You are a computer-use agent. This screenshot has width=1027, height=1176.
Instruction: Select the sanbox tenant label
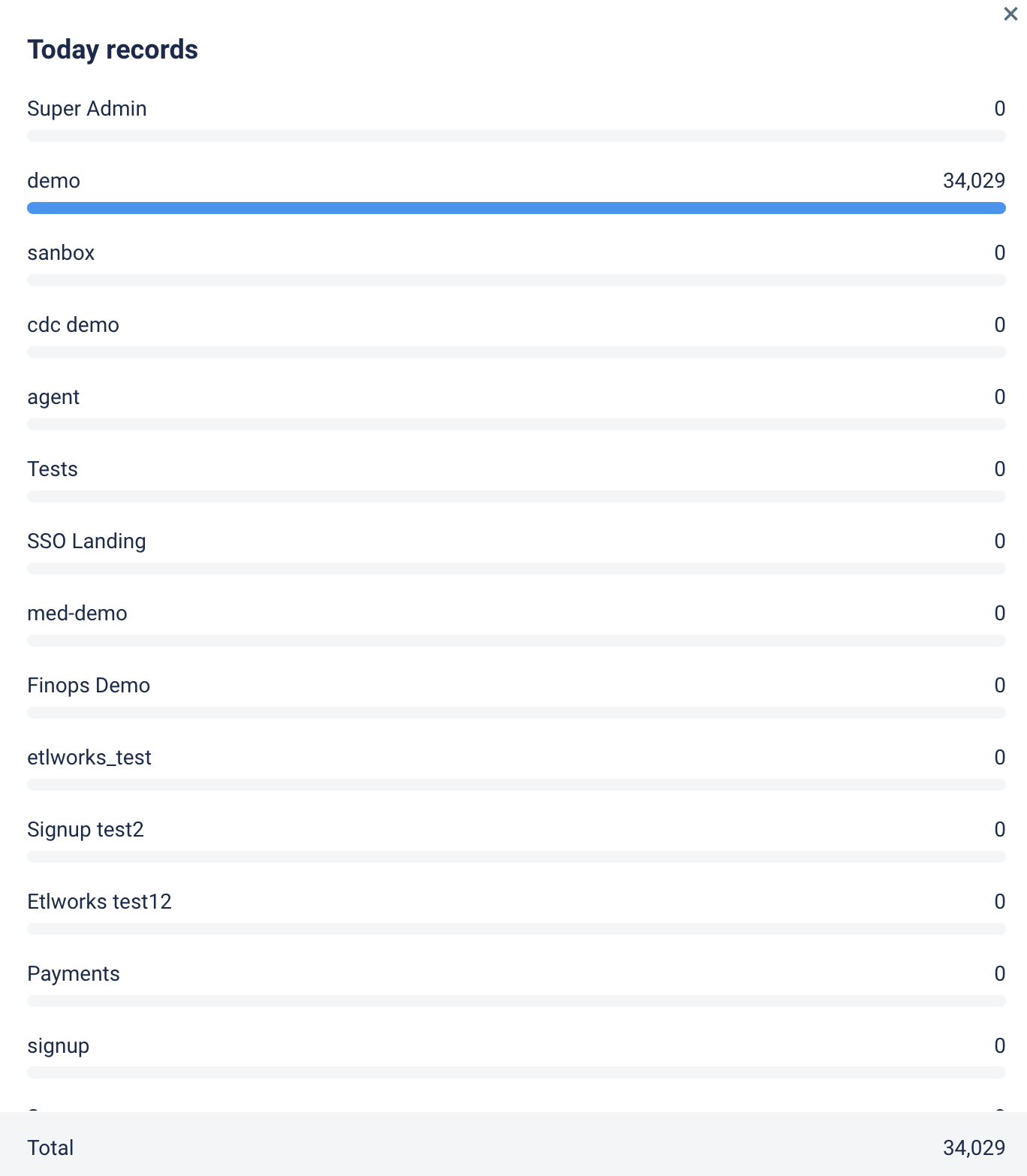(x=61, y=253)
